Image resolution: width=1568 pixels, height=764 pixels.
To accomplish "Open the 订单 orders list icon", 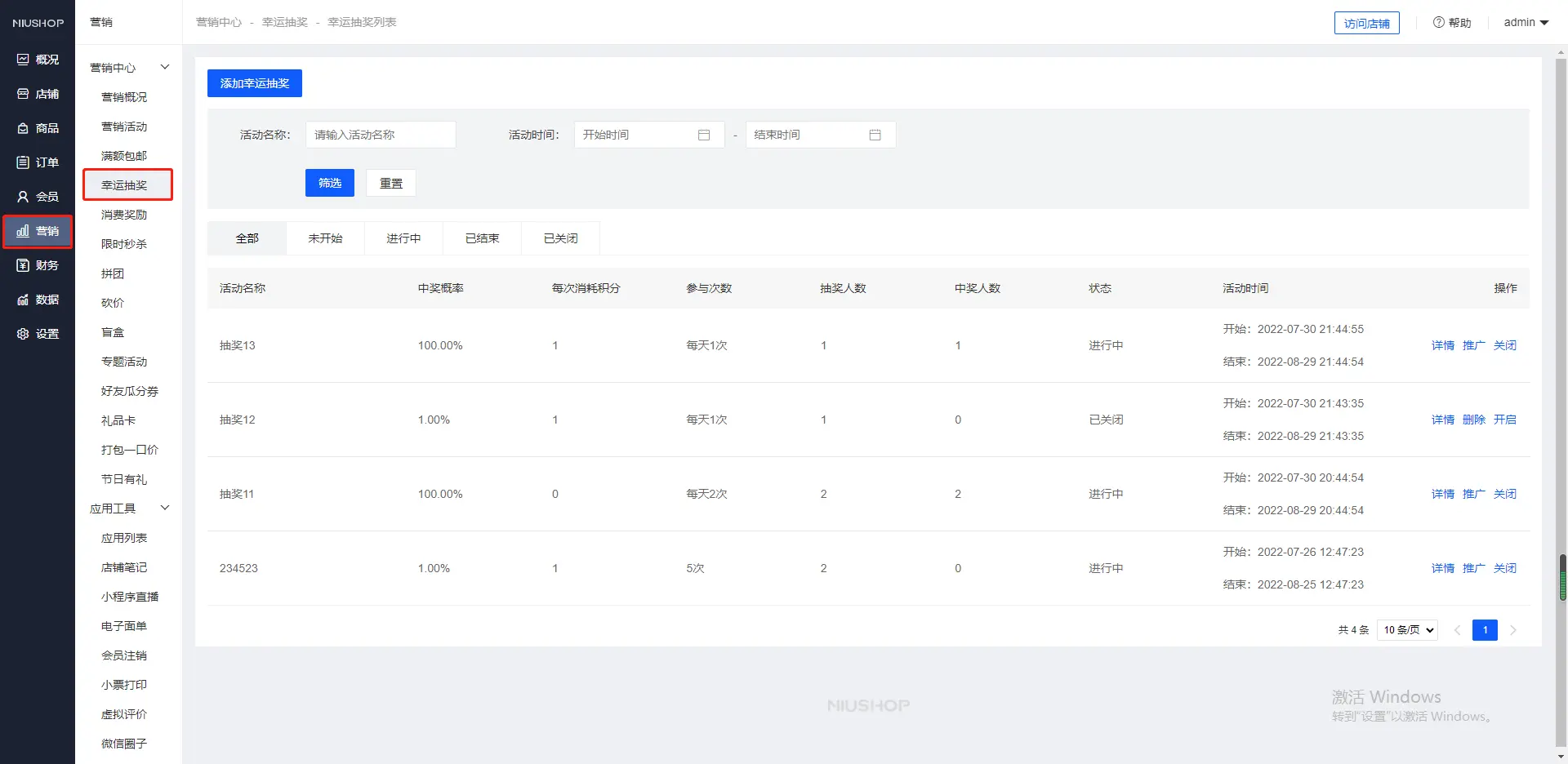I will (x=23, y=162).
